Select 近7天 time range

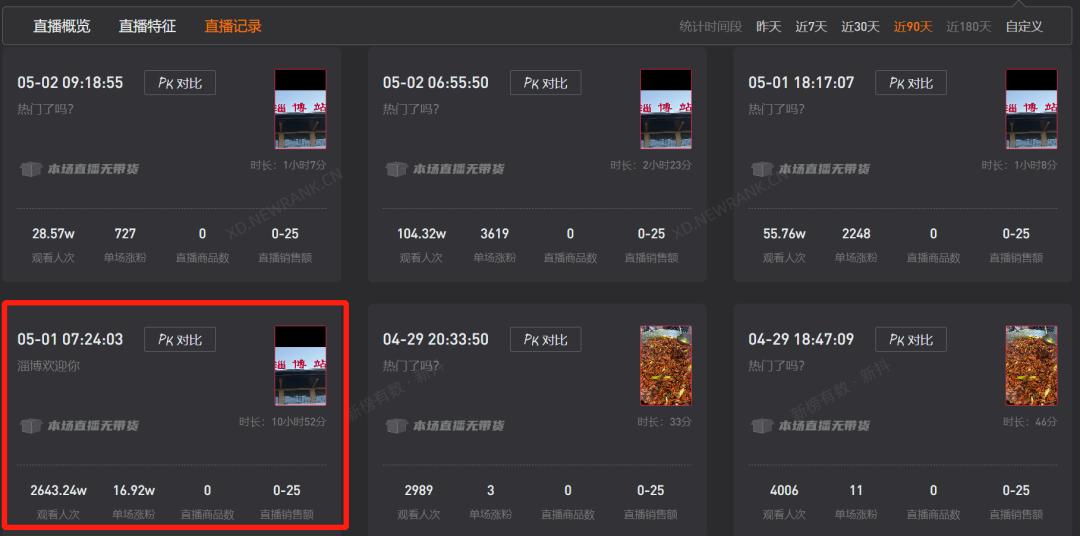pos(811,27)
